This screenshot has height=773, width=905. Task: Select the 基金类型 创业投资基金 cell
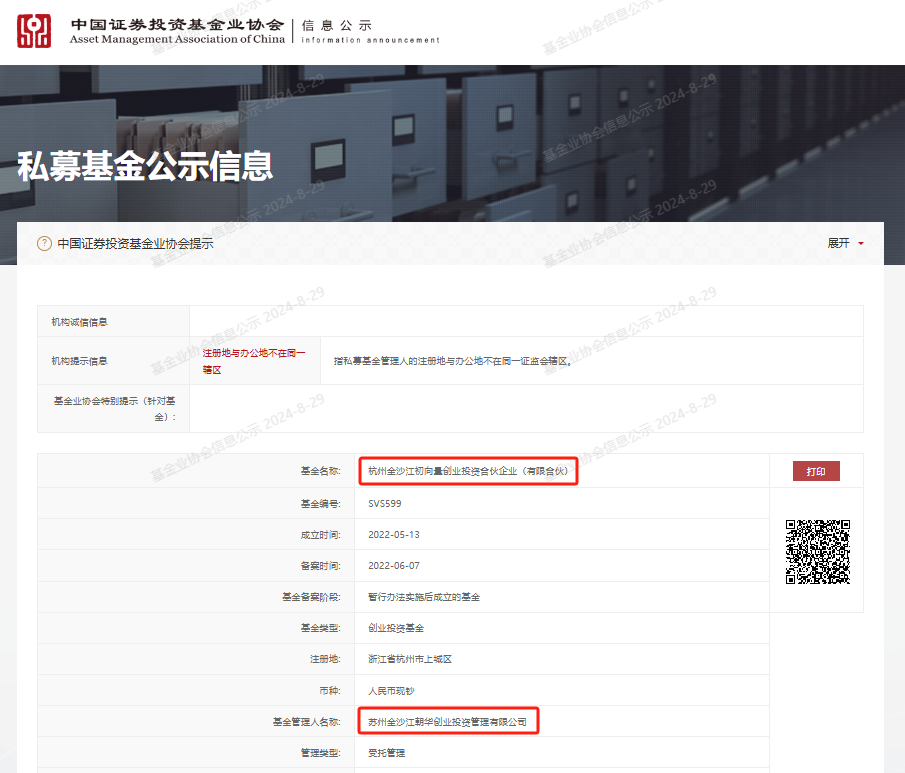pos(398,628)
